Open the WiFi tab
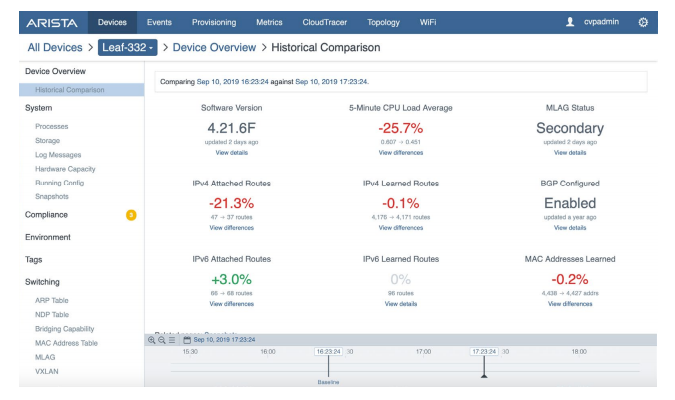675x400 pixels. 428,22
